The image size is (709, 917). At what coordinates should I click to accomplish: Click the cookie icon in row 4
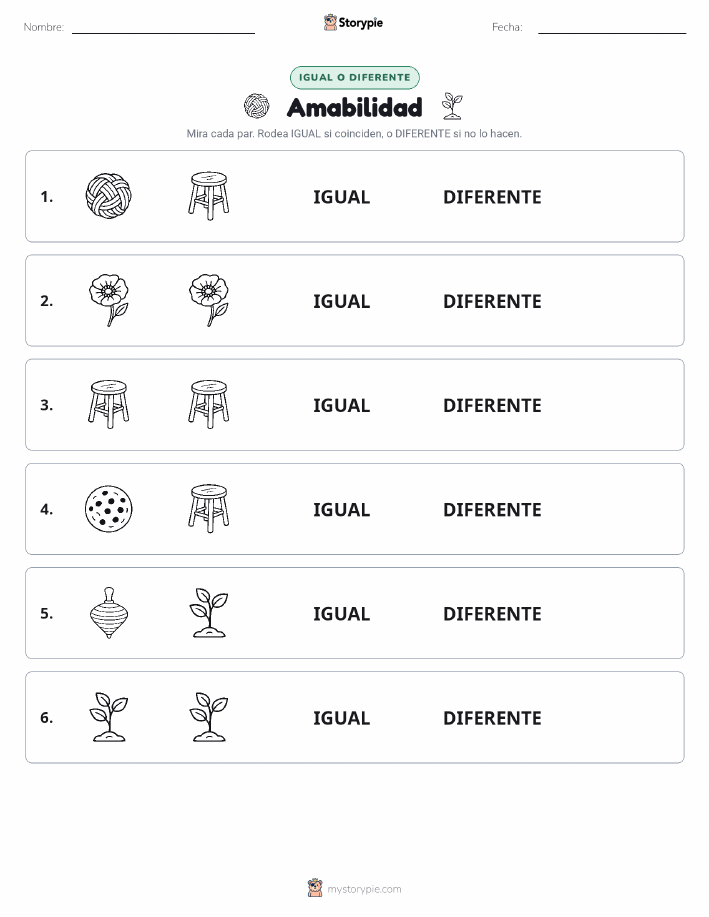click(108, 509)
